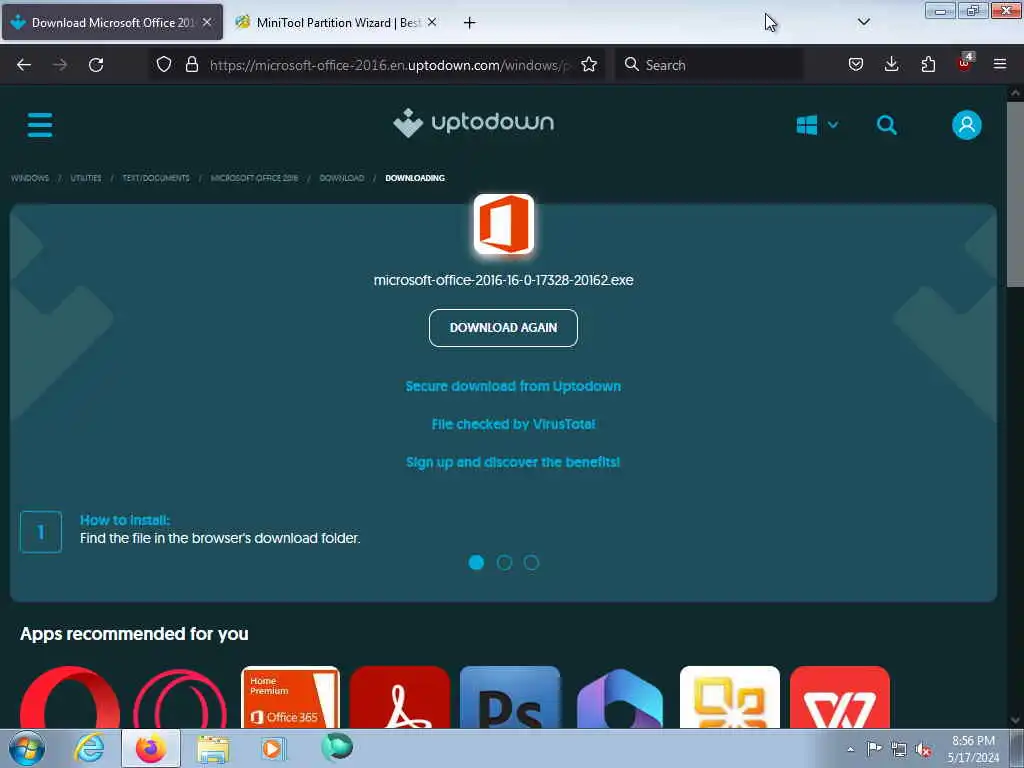Image resolution: width=1024 pixels, height=768 pixels.
Task: Reload the current page
Action: [96, 65]
